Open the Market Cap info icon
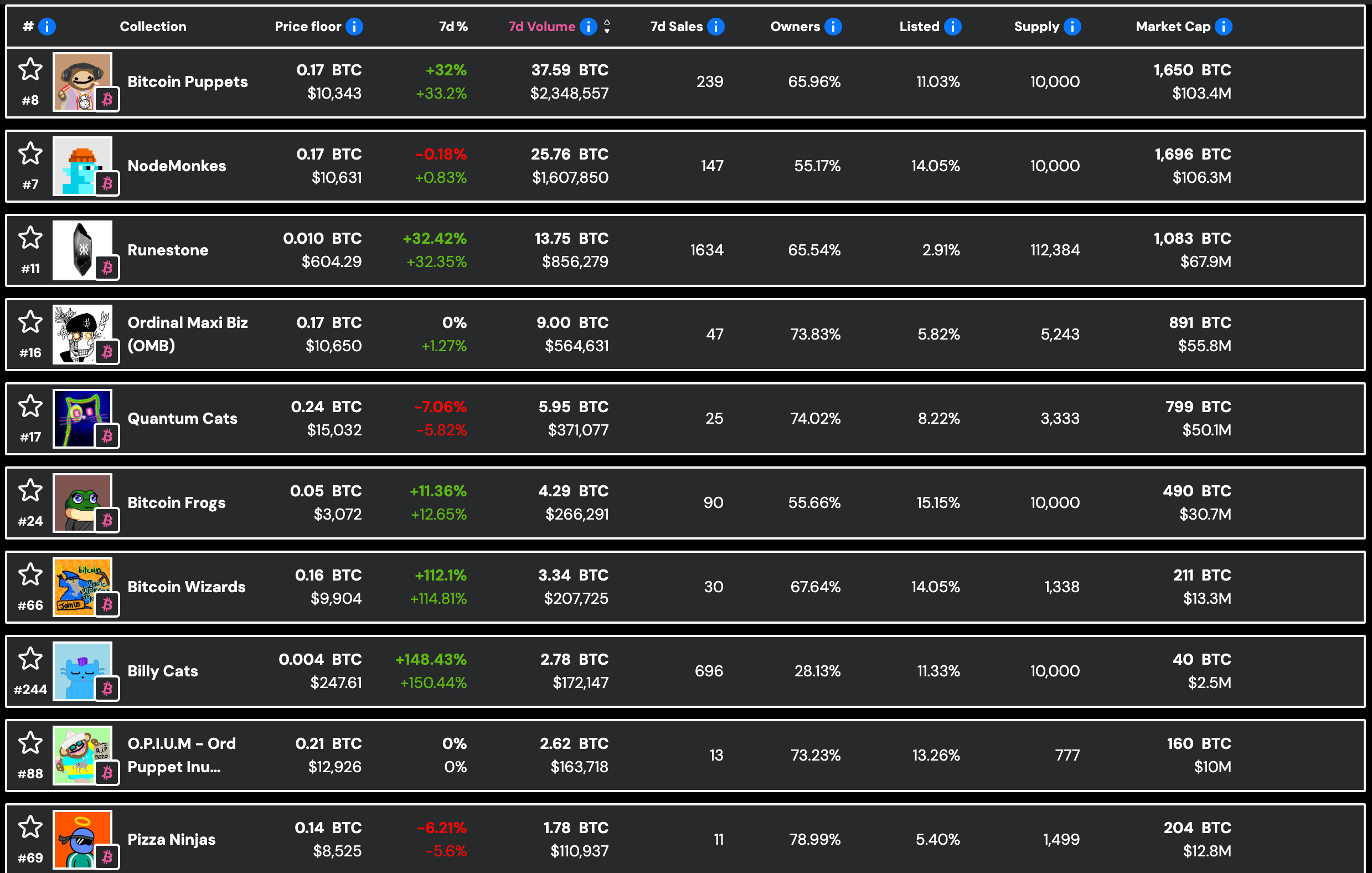Image resolution: width=1372 pixels, height=873 pixels. pyautogui.click(x=1223, y=26)
